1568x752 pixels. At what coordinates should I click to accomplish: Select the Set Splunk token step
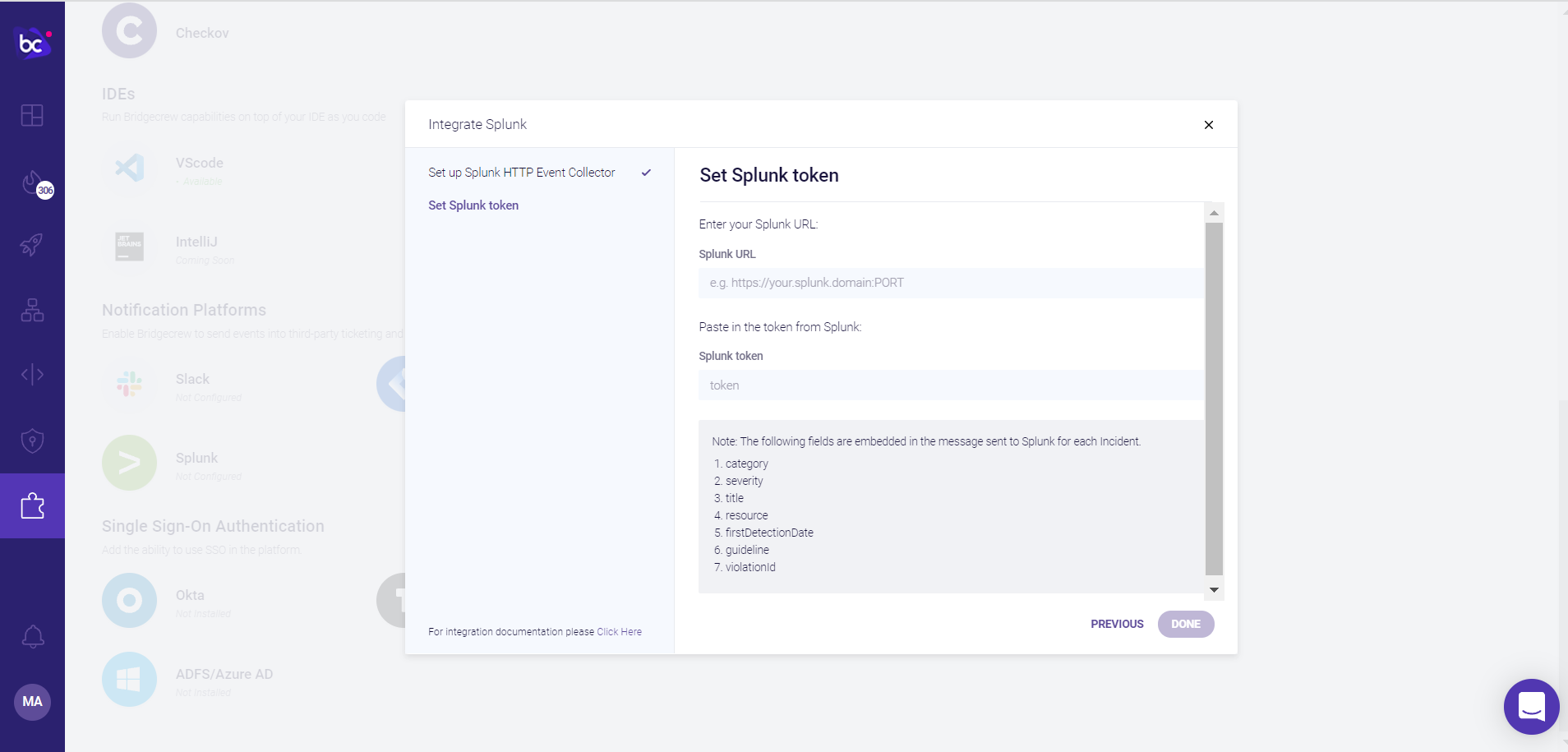[x=473, y=205]
